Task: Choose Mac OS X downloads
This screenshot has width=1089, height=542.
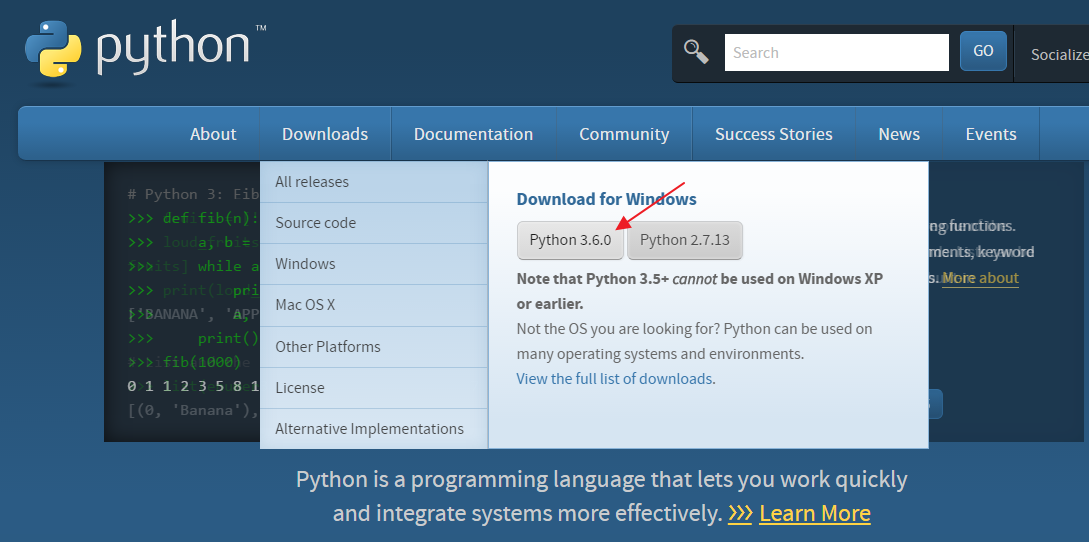Action: click(x=305, y=305)
